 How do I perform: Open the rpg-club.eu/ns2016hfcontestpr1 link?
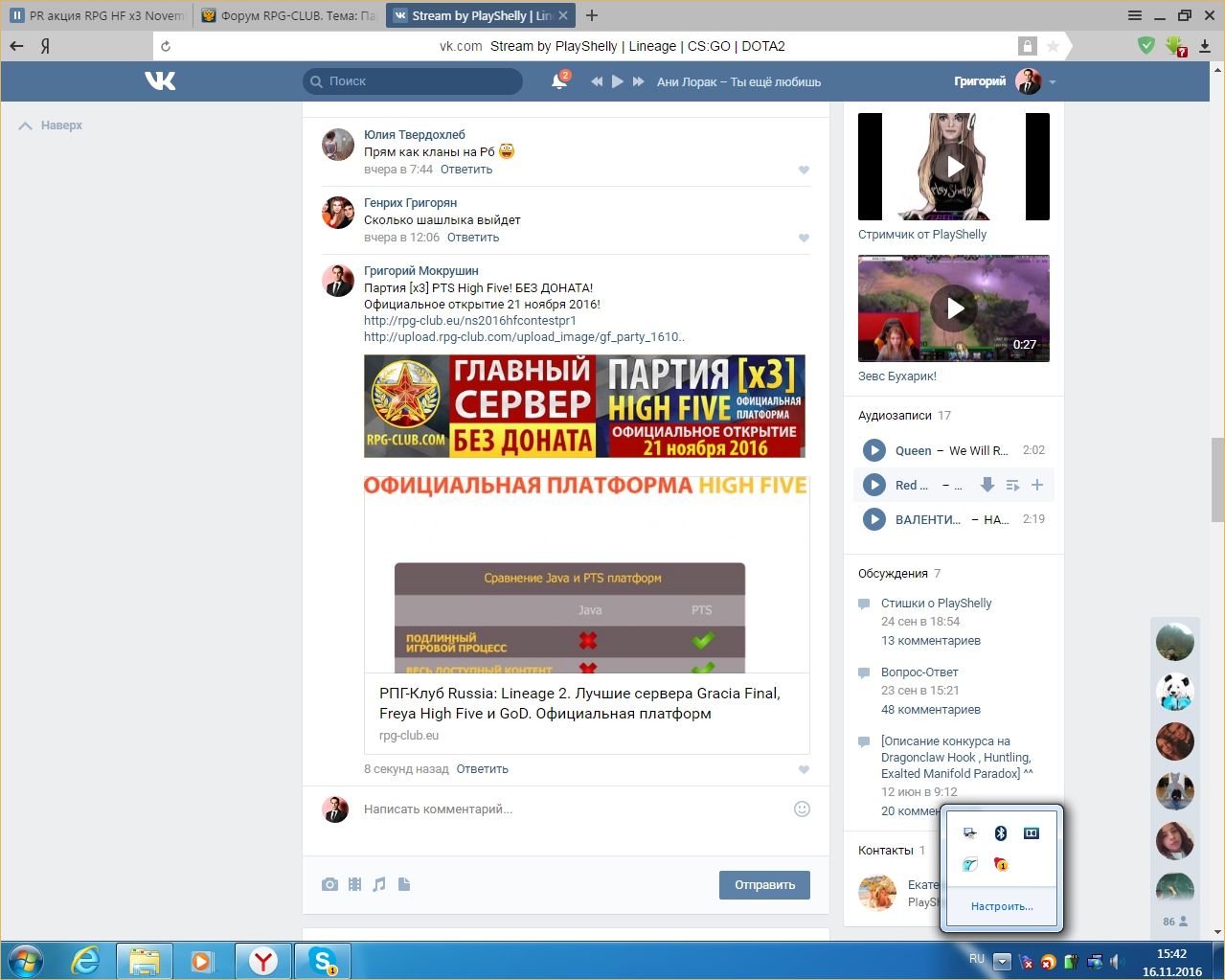470,321
